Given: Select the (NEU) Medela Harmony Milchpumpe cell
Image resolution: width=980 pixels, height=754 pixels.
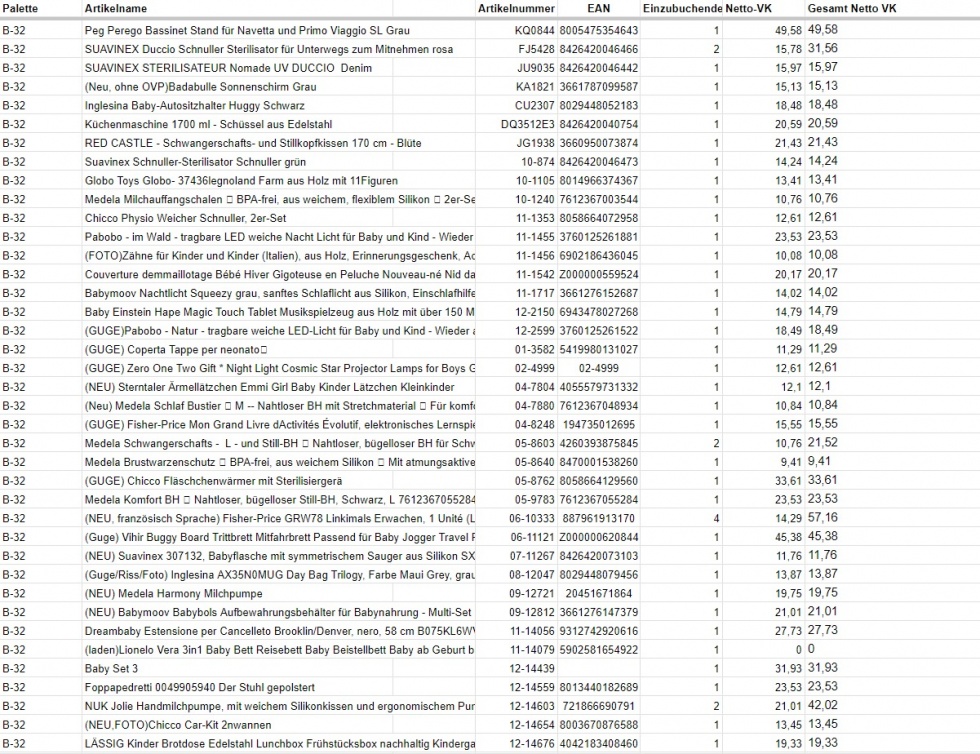Looking at the screenshot, I should [x=174, y=593].
